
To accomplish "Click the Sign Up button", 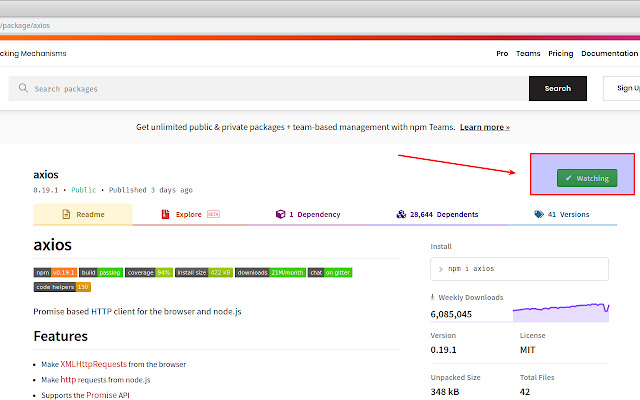I will (622, 88).
